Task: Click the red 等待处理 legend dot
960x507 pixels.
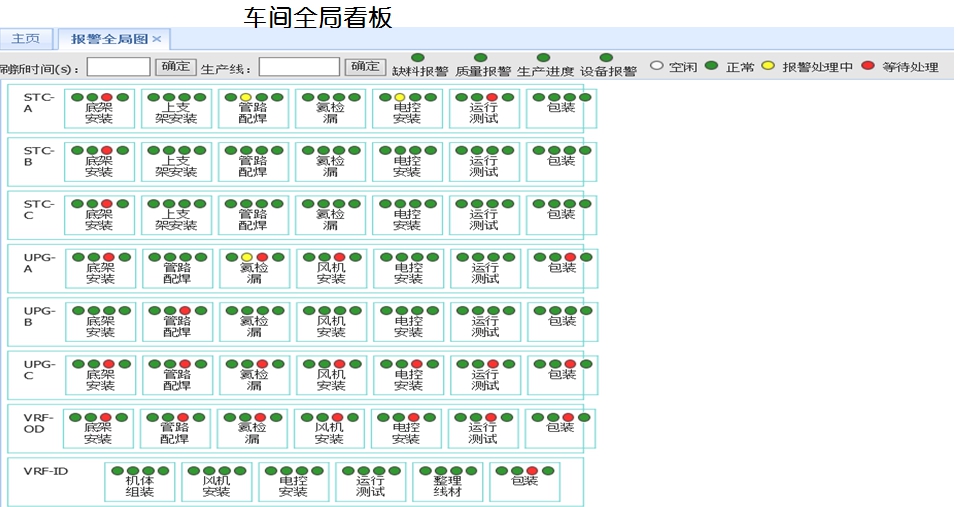Action: pyautogui.click(x=868, y=66)
